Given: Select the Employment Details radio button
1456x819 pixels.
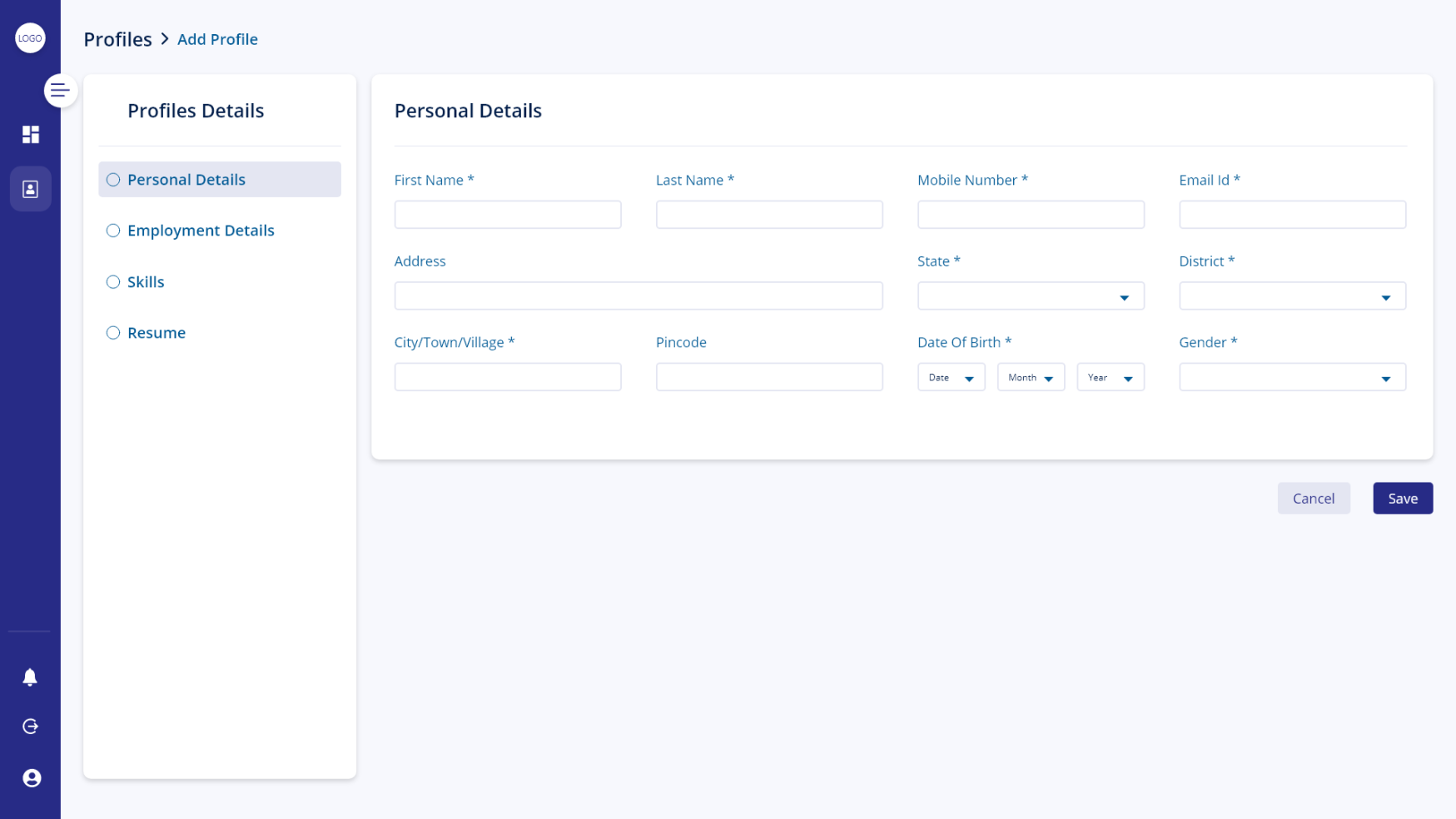Looking at the screenshot, I should point(112,231).
